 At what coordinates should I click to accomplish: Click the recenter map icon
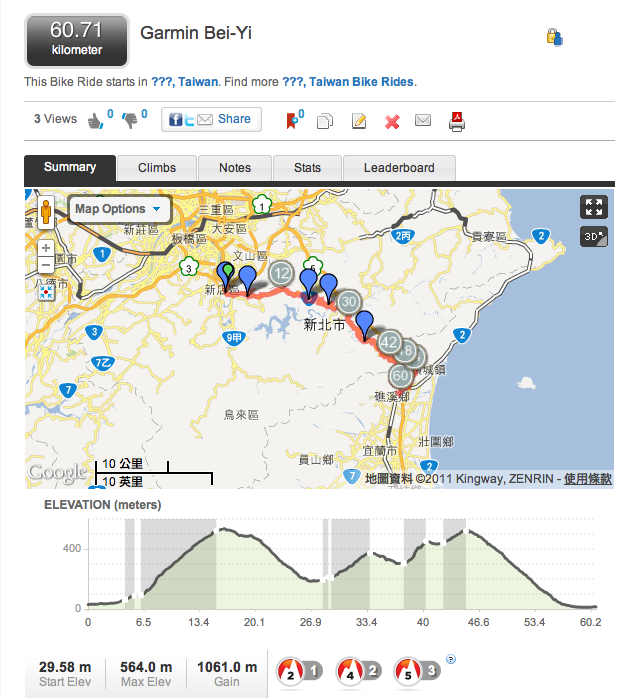(46, 292)
